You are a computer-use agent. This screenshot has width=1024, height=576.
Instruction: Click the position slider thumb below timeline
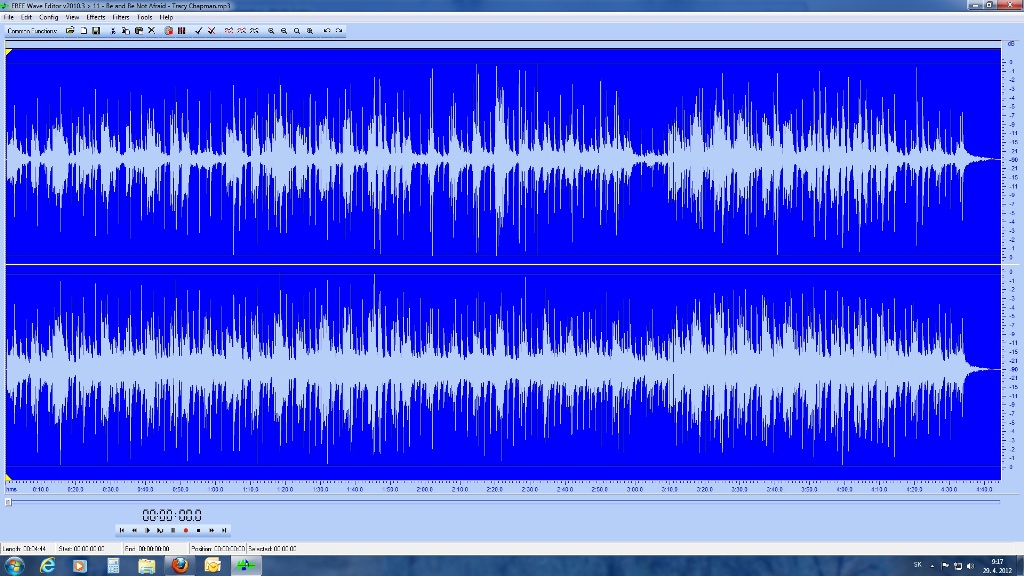[8, 502]
